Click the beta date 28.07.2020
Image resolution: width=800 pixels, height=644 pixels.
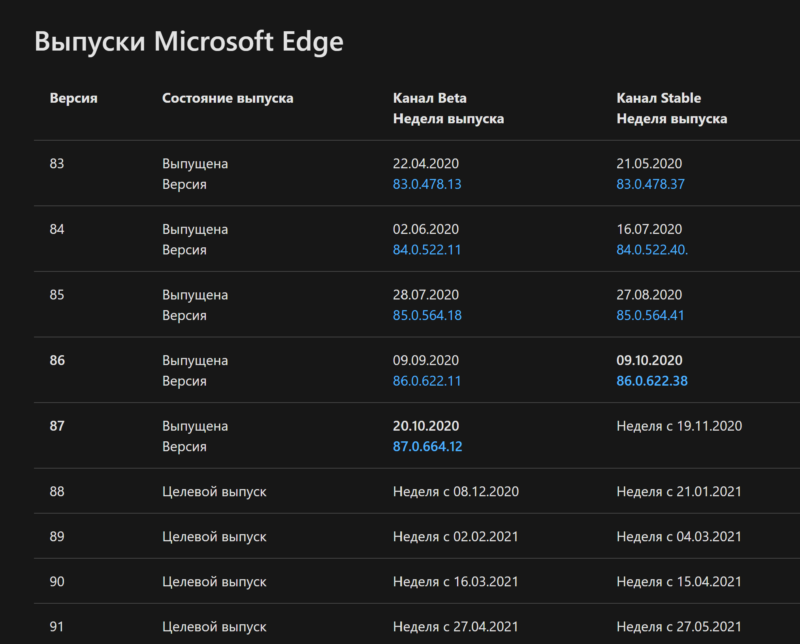(x=426, y=295)
